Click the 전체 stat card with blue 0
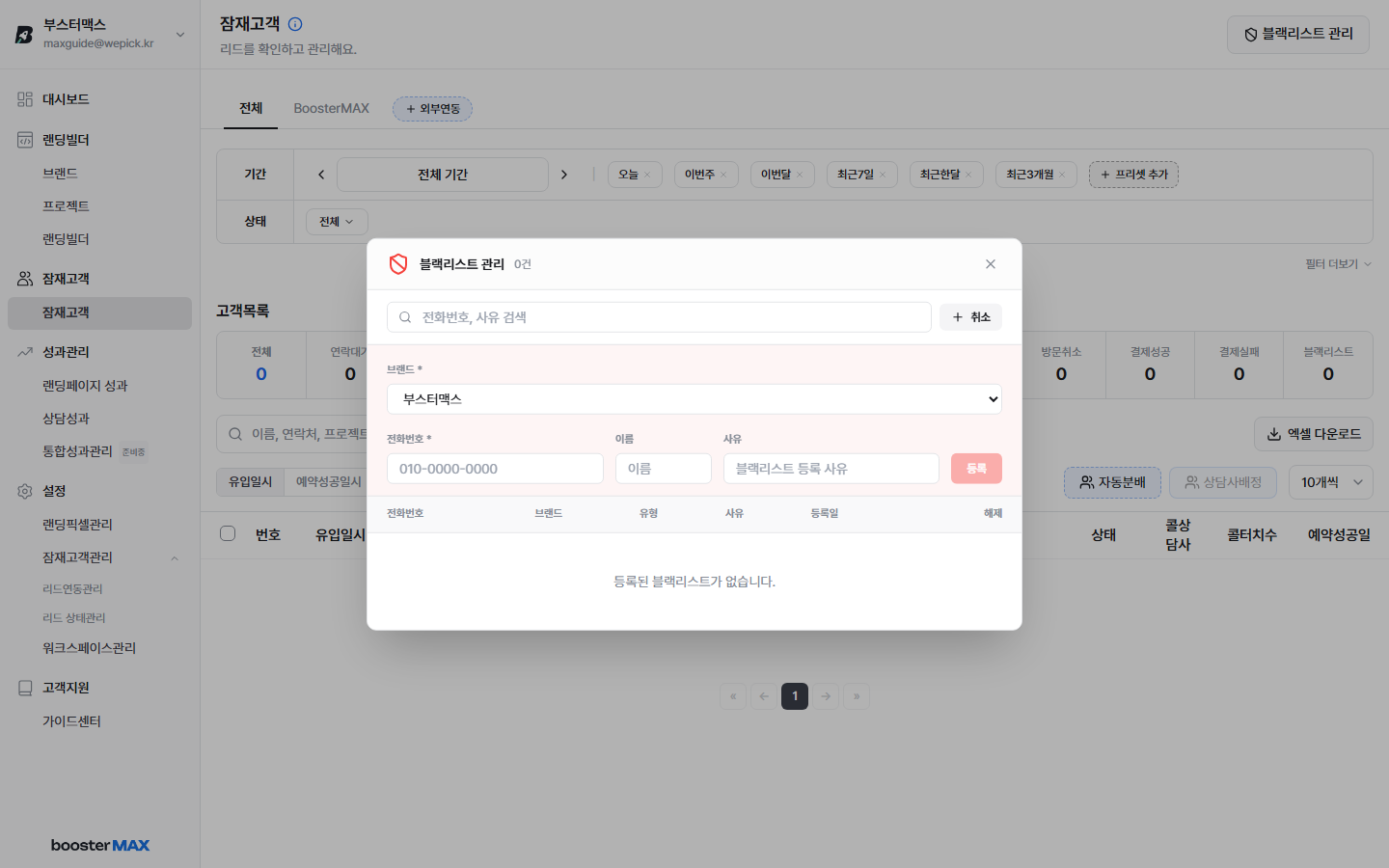This screenshot has width=1389, height=868. tap(261, 365)
